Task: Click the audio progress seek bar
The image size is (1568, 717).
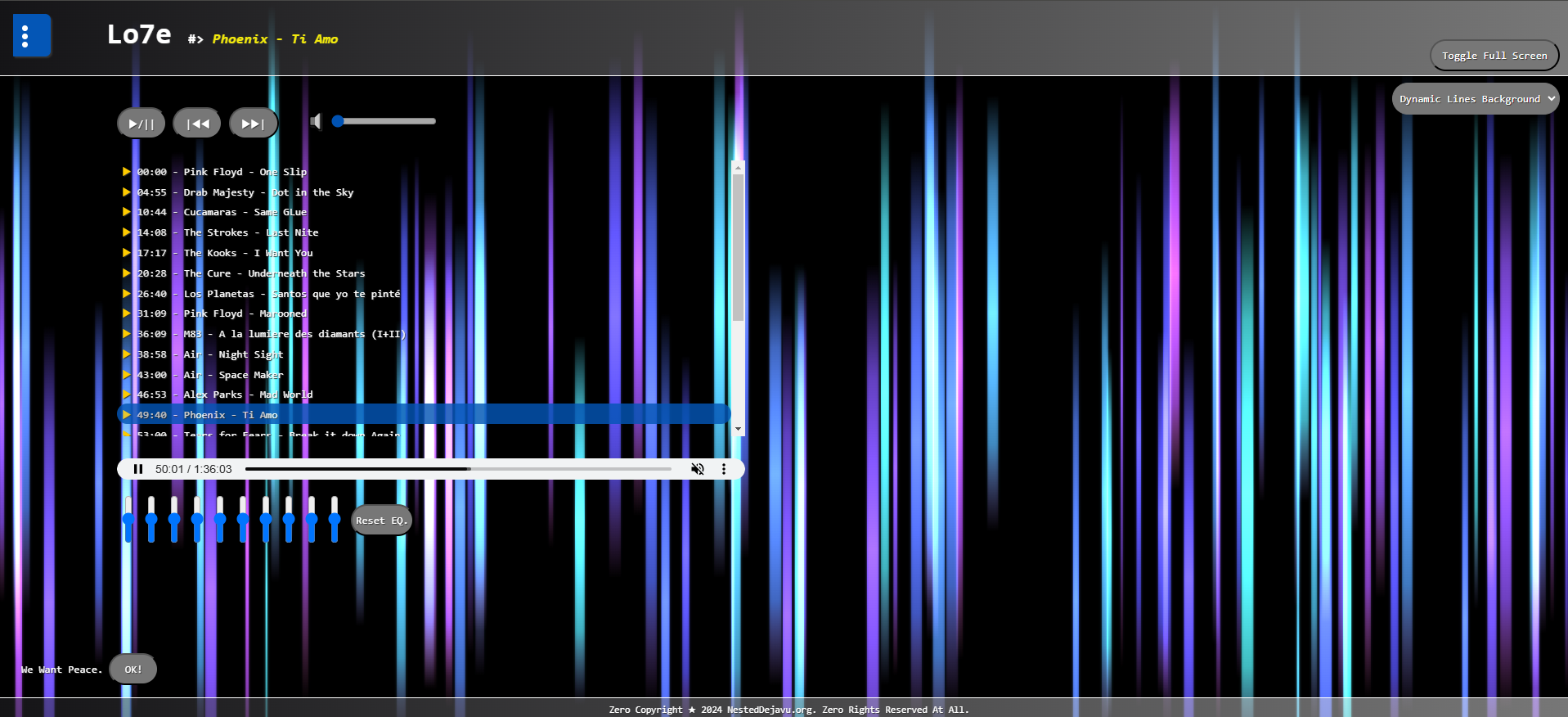Action: (x=458, y=469)
